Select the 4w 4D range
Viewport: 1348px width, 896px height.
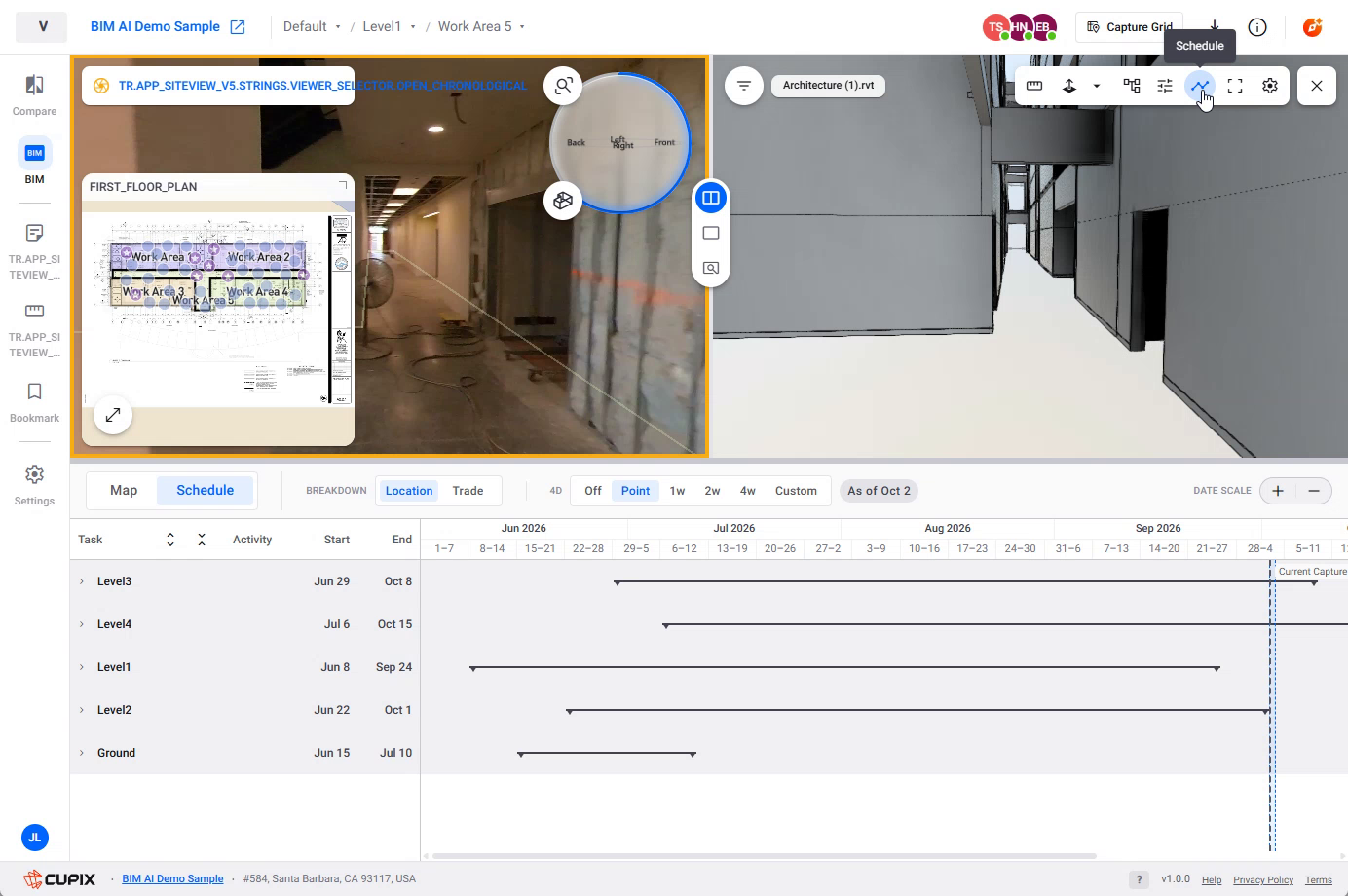(747, 491)
